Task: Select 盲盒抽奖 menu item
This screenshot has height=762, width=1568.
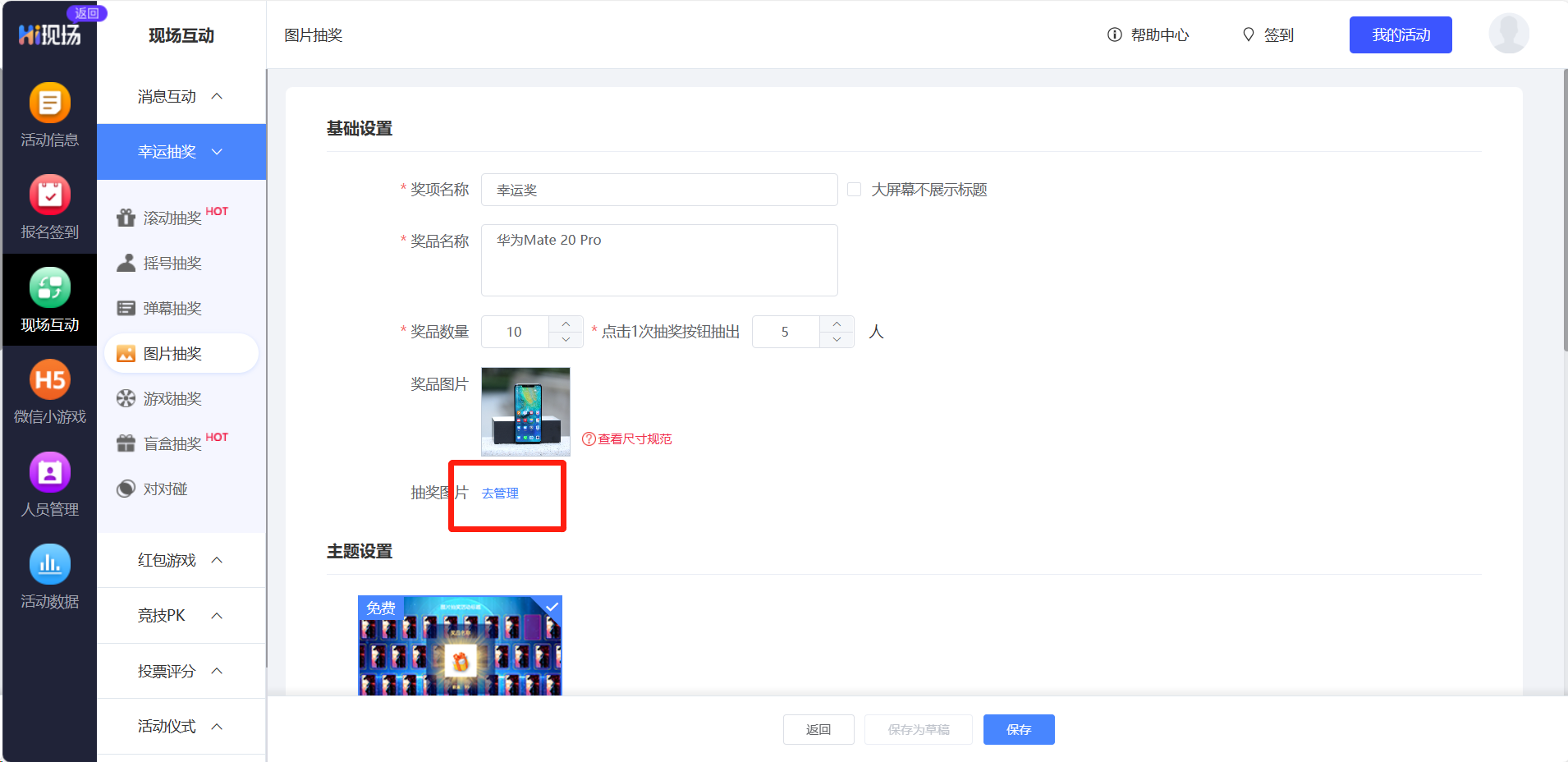Action: pos(172,443)
